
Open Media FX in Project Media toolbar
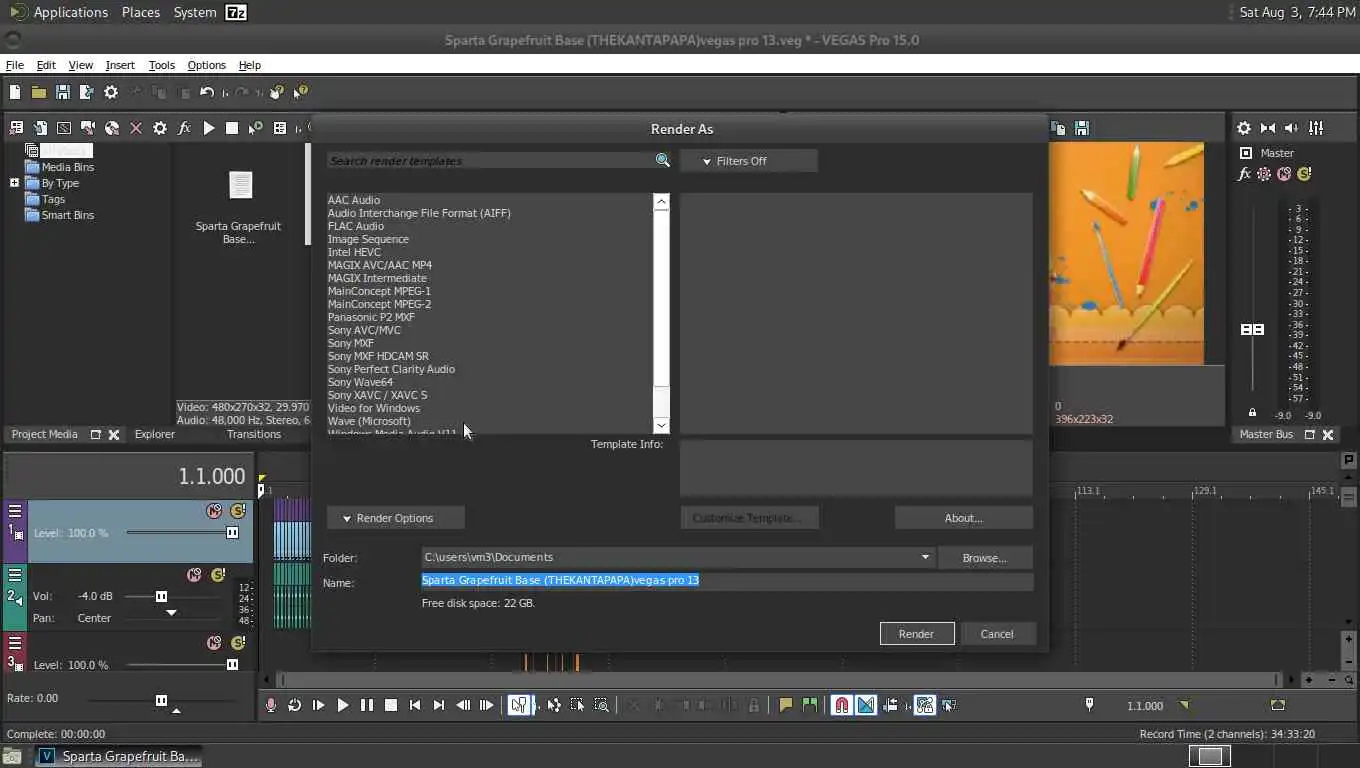[184, 128]
